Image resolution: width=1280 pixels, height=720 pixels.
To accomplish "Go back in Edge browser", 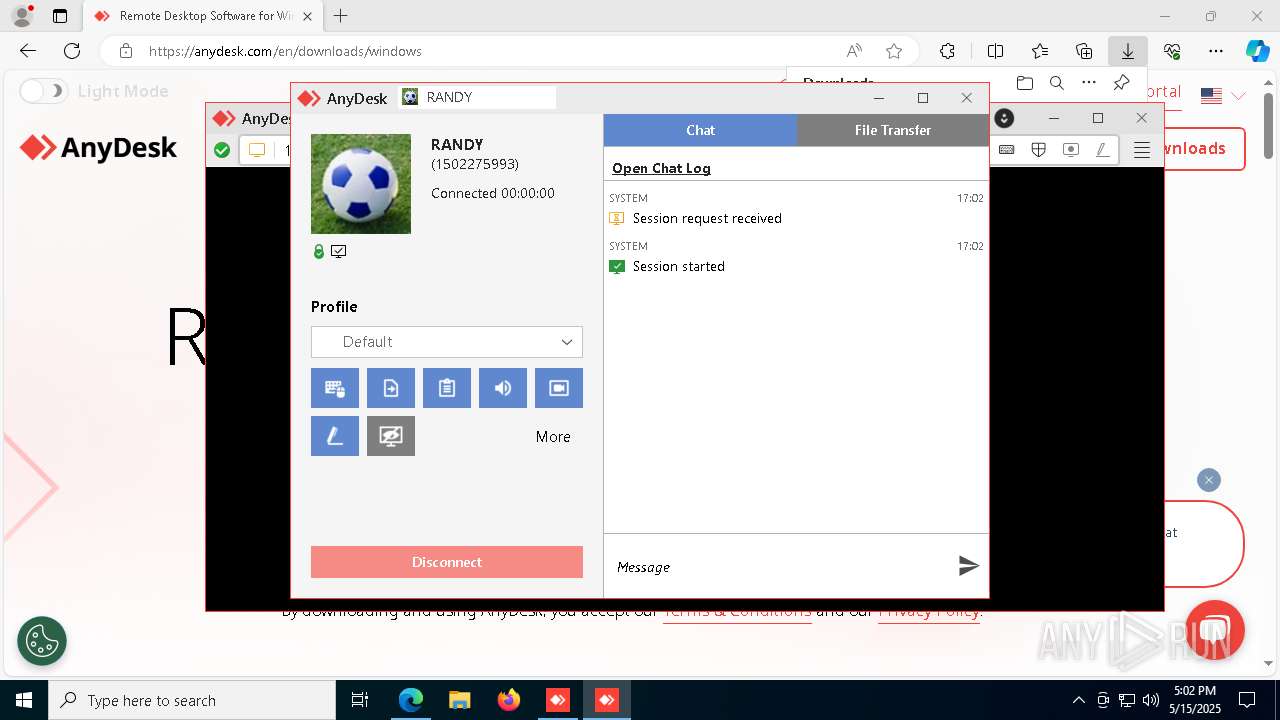I will click(x=28, y=51).
